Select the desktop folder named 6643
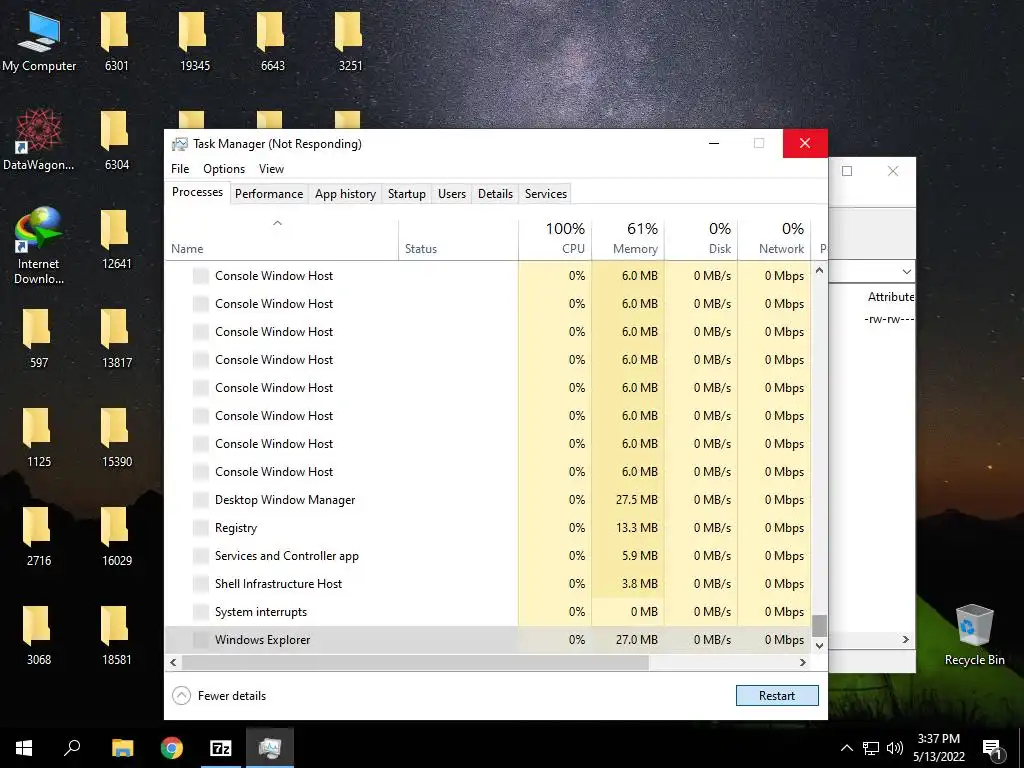The height and width of the screenshot is (768, 1024). pos(272,40)
